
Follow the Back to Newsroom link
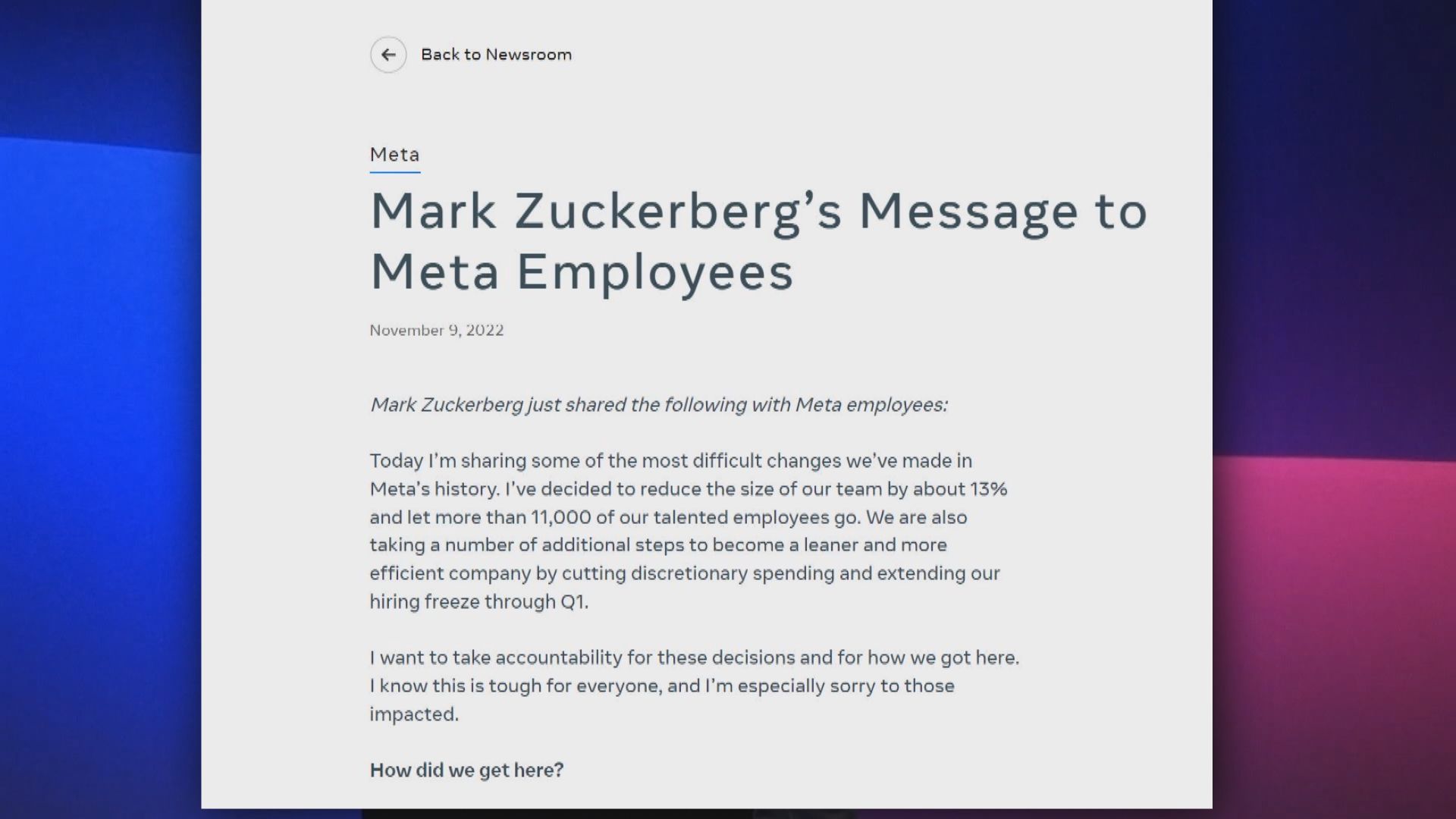coord(496,55)
